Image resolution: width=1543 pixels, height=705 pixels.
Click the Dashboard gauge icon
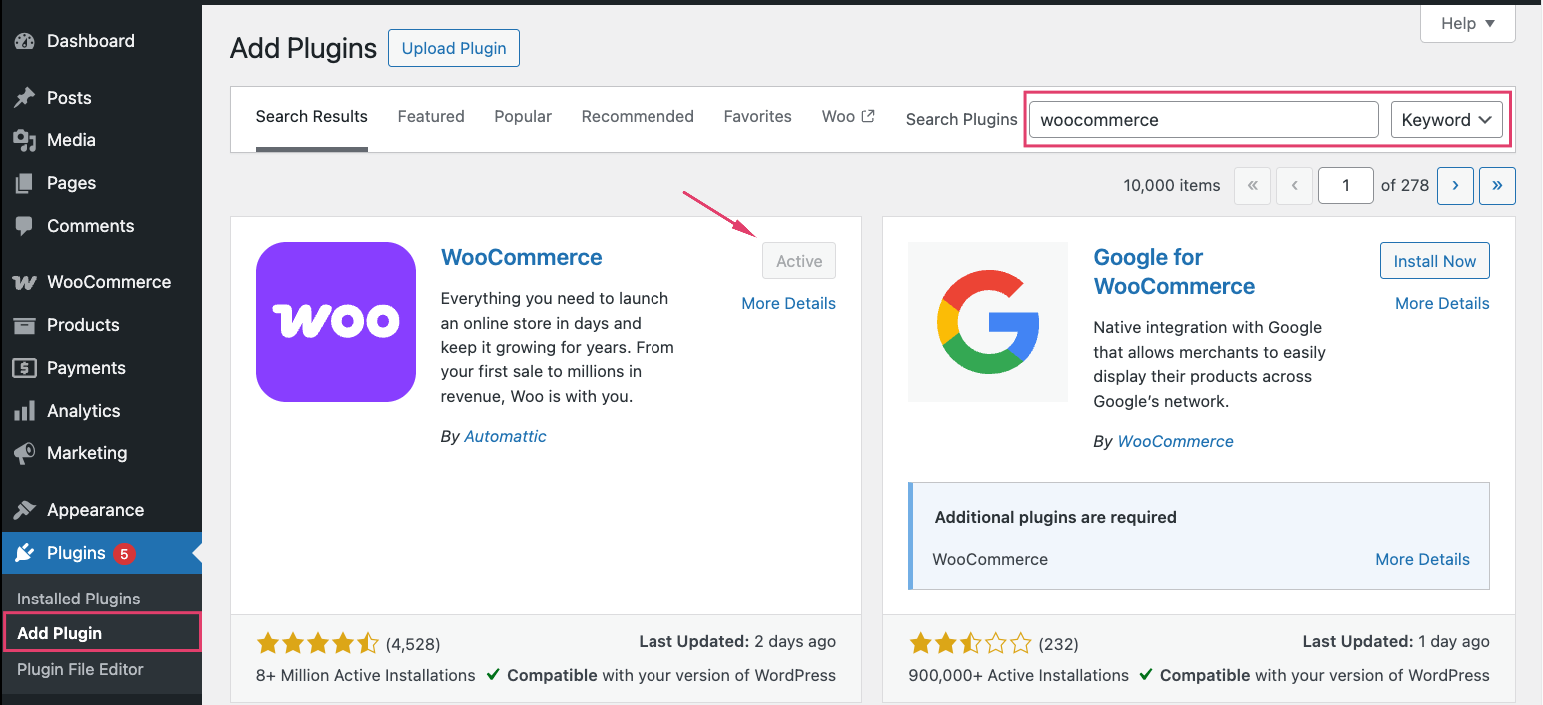pyautogui.click(x=24, y=41)
